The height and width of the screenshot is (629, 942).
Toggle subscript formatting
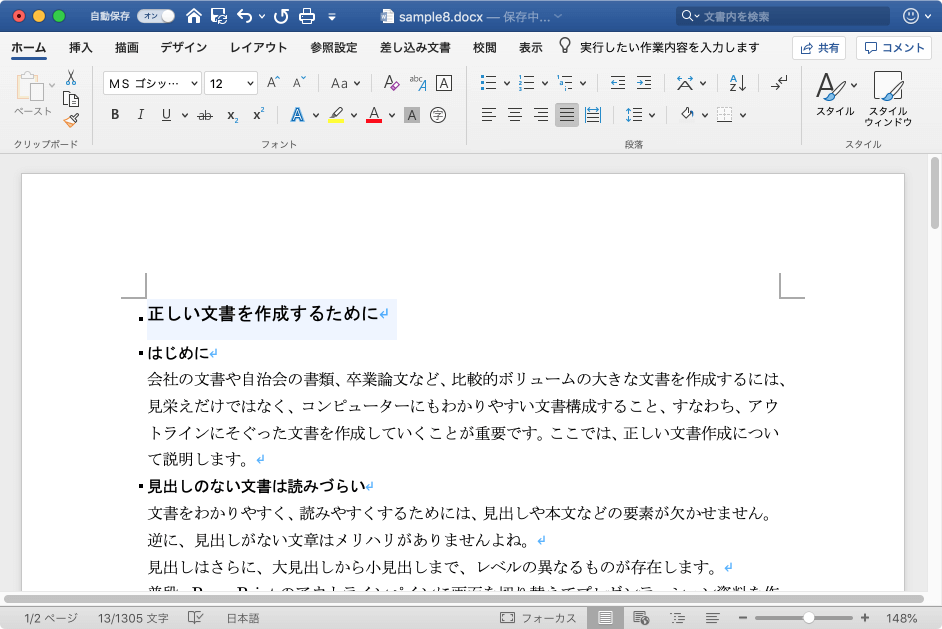232,115
